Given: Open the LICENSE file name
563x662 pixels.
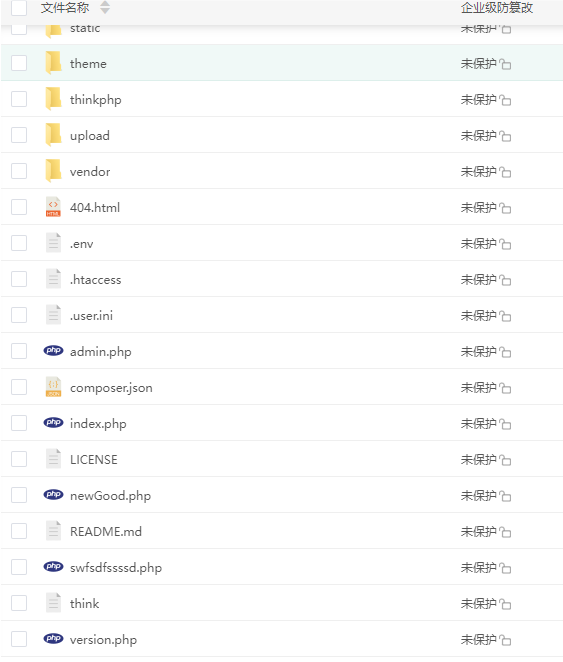Looking at the screenshot, I should [x=94, y=460].
